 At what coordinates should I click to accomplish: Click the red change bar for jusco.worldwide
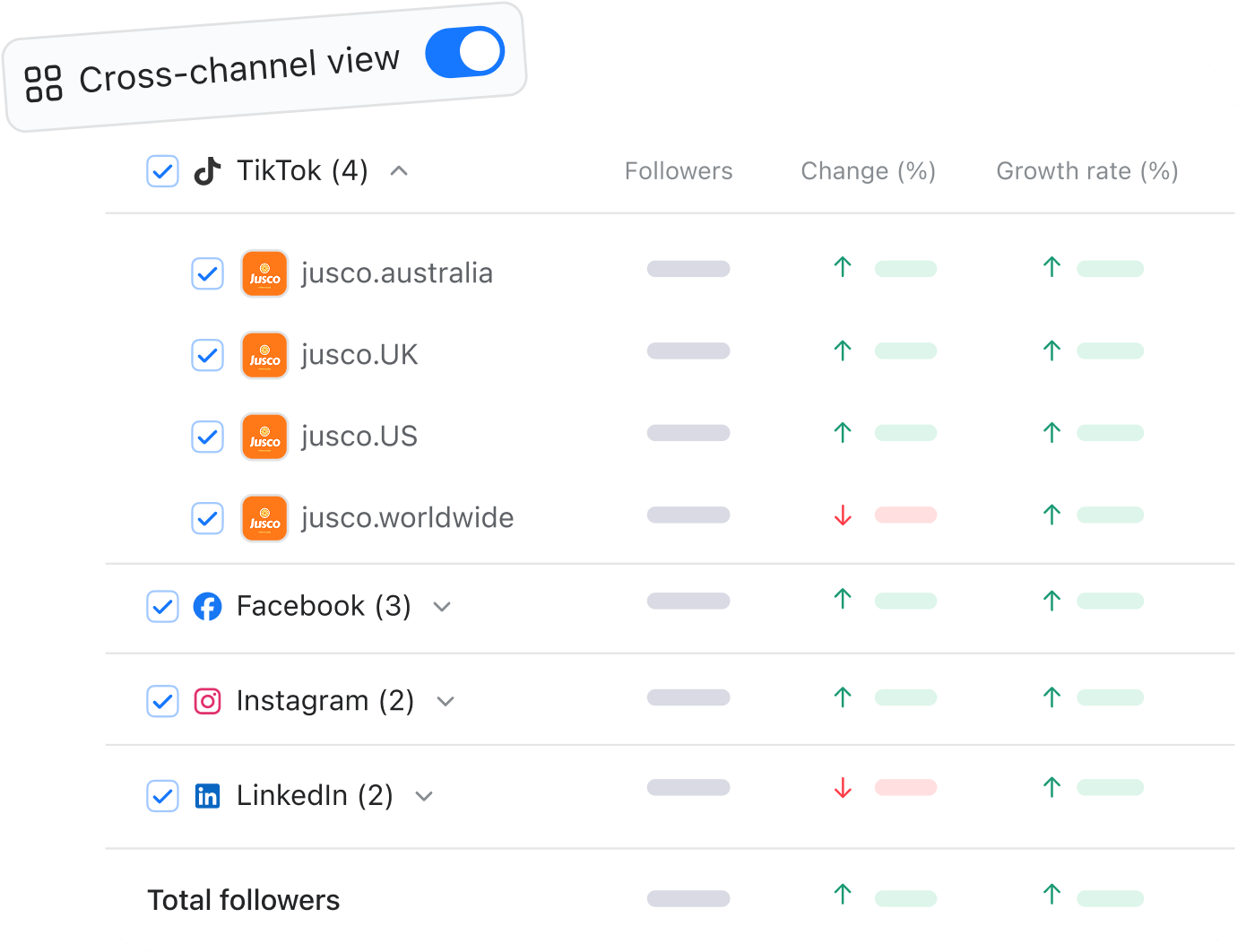point(905,515)
